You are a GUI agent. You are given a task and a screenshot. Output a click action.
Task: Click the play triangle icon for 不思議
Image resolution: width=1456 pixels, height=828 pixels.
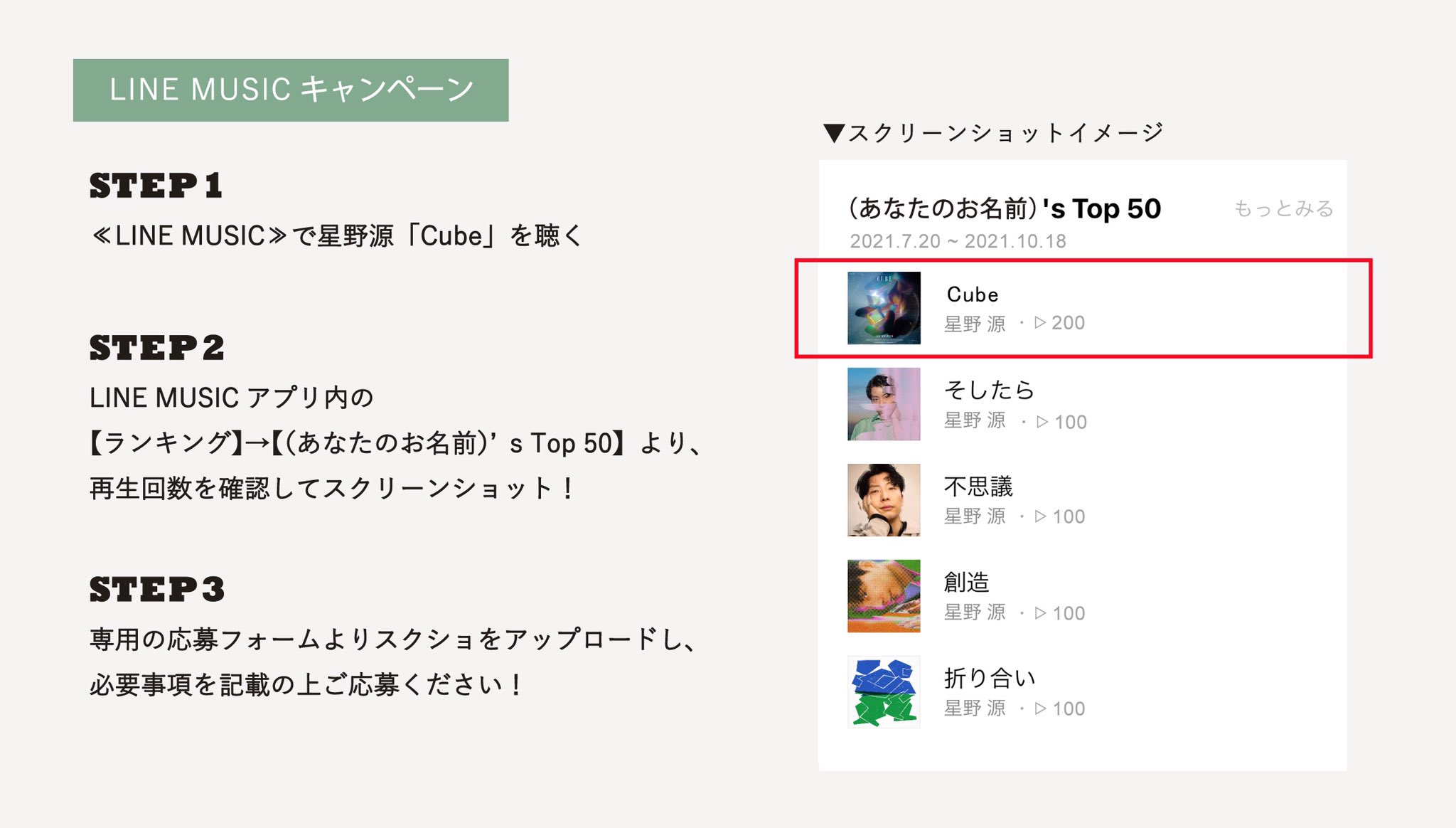click(1040, 516)
